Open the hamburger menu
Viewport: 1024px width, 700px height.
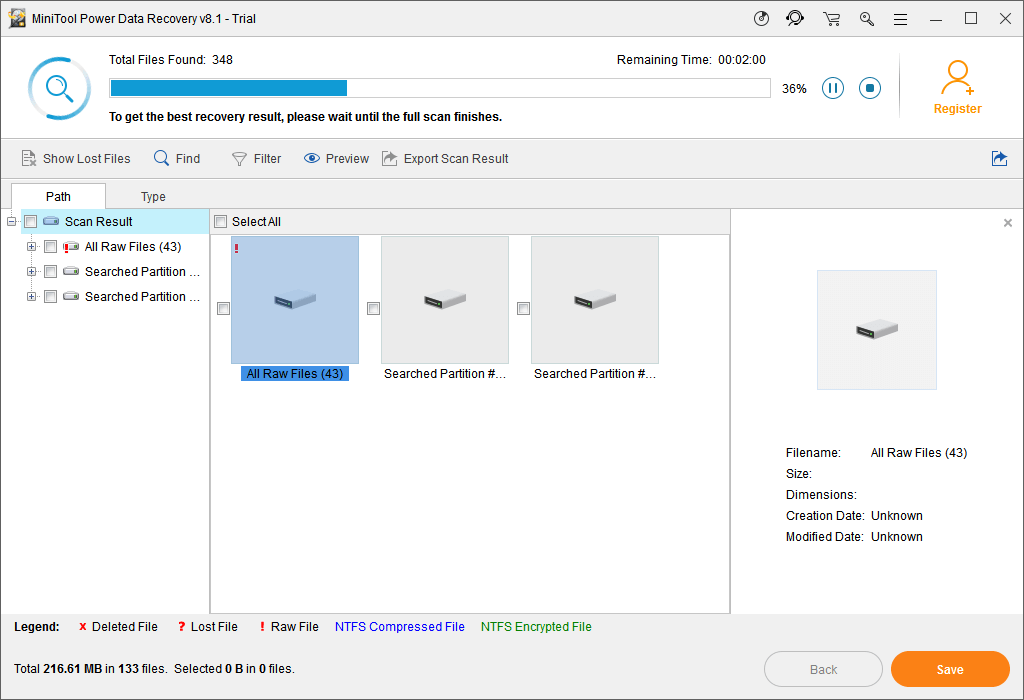tap(901, 20)
